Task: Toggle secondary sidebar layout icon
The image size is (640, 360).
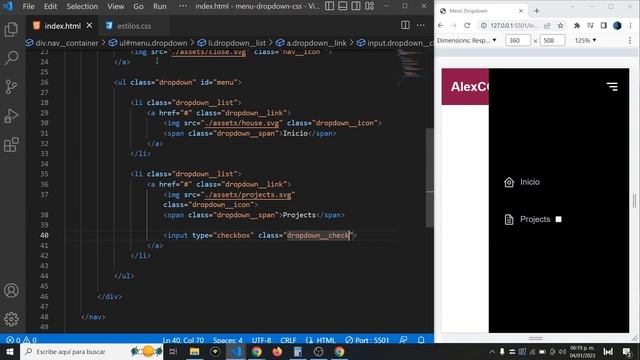Action: click(x=356, y=6)
